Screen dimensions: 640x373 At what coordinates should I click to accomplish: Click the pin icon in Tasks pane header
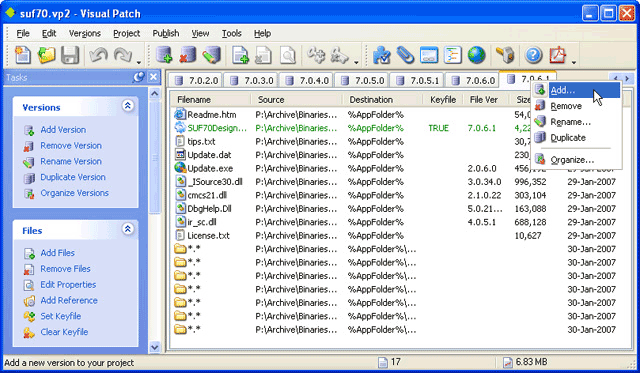(x=139, y=77)
